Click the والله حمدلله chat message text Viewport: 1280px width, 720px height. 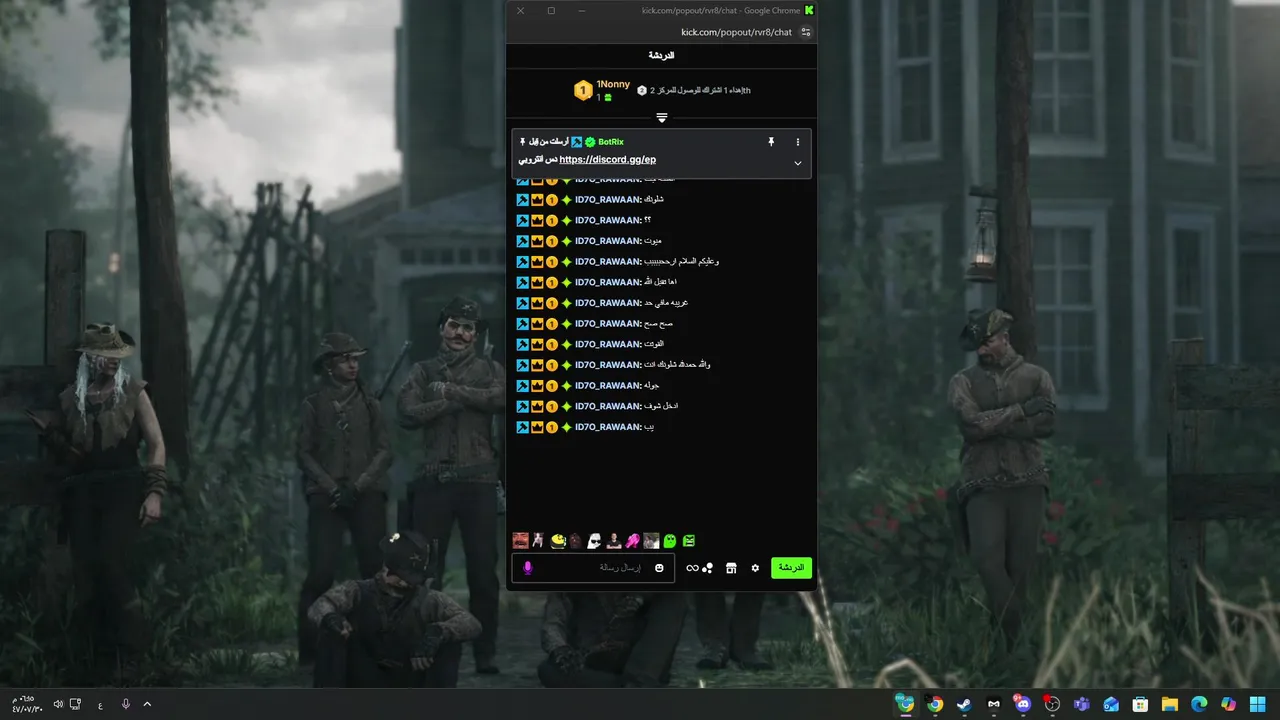[x=678, y=365]
